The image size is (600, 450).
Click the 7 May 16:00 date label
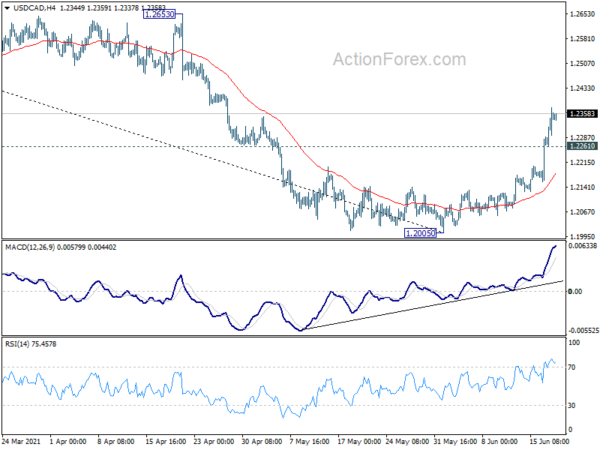(310, 442)
